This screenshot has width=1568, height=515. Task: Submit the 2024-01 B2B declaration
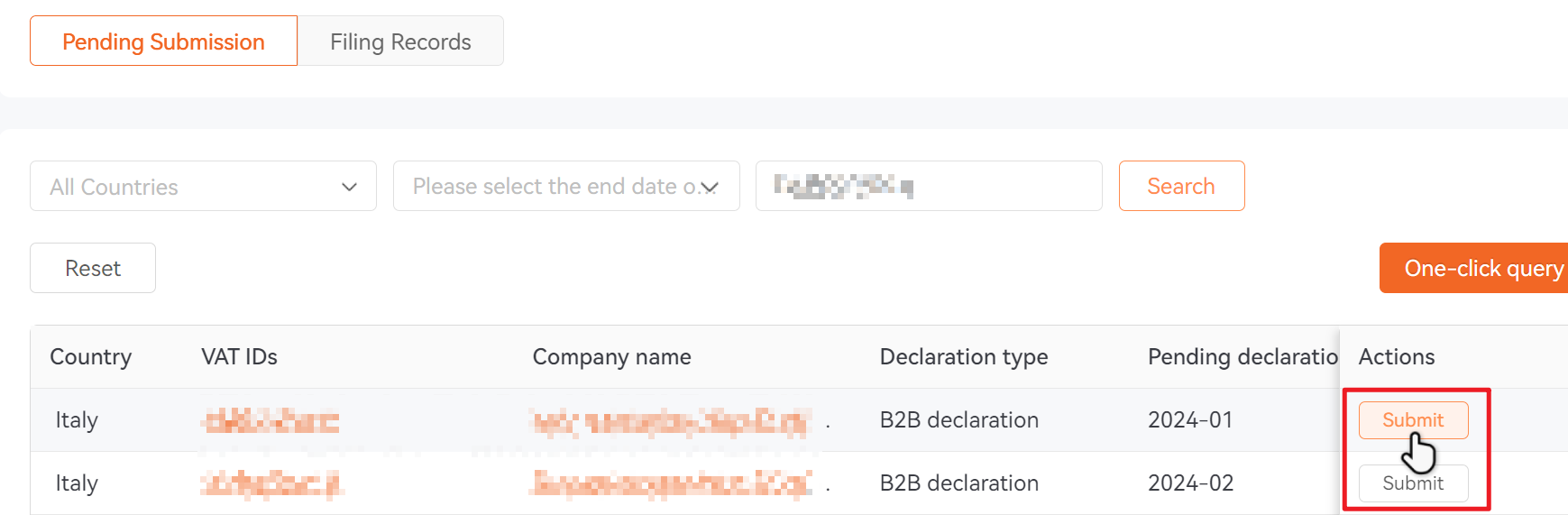click(1413, 420)
